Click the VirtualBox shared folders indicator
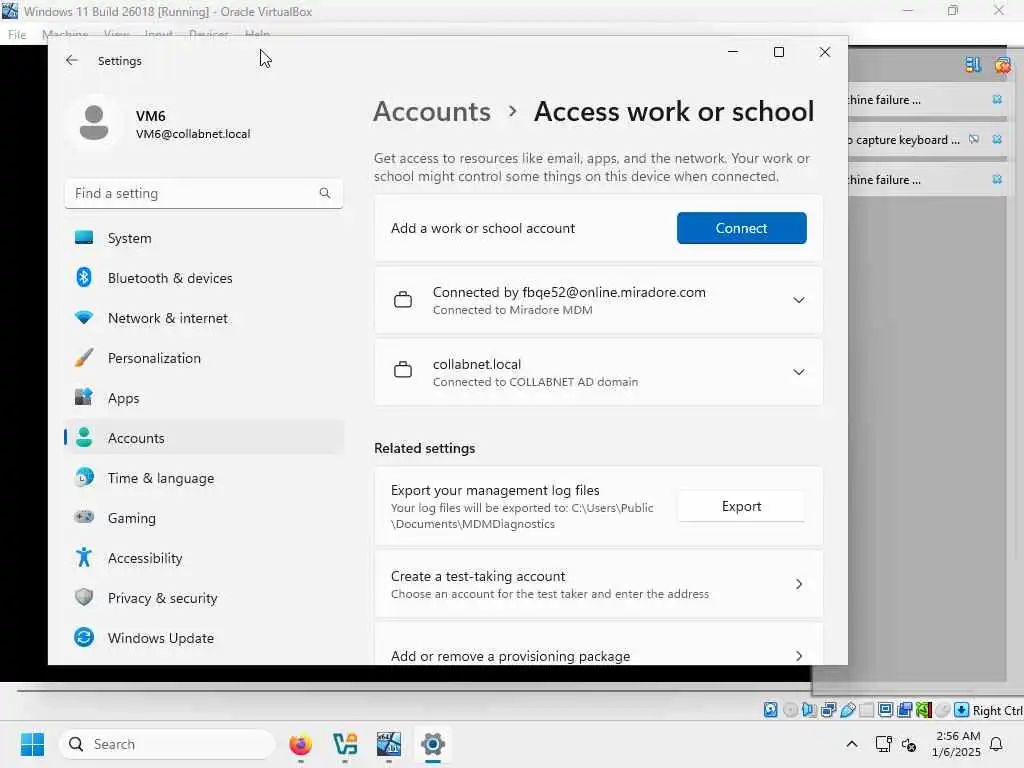Image resolution: width=1024 pixels, height=768 pixels. coord(867,710)
